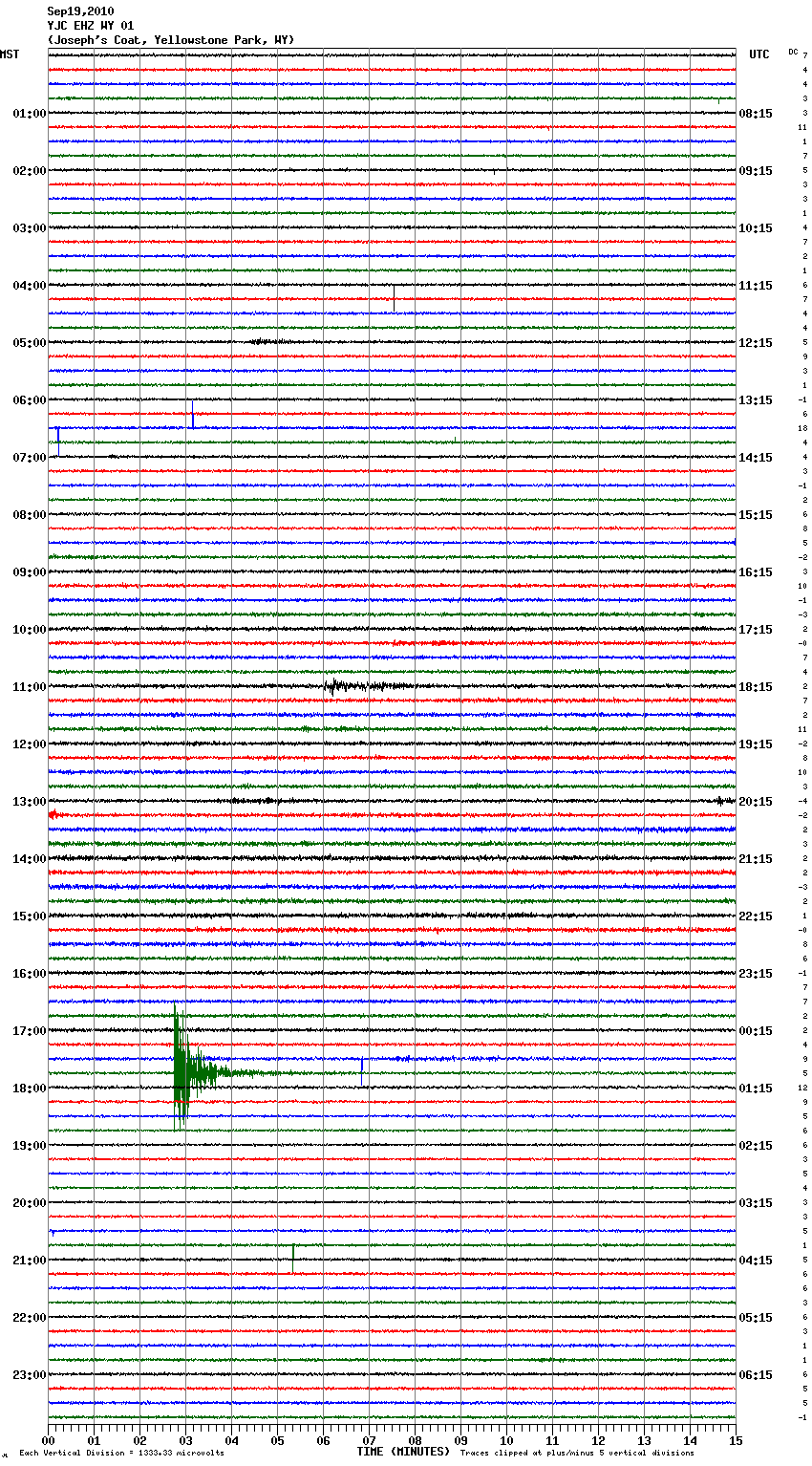Select the MST time label 05:00
Viewport: 812px width, 1466px height.
[x=30, y=343]
